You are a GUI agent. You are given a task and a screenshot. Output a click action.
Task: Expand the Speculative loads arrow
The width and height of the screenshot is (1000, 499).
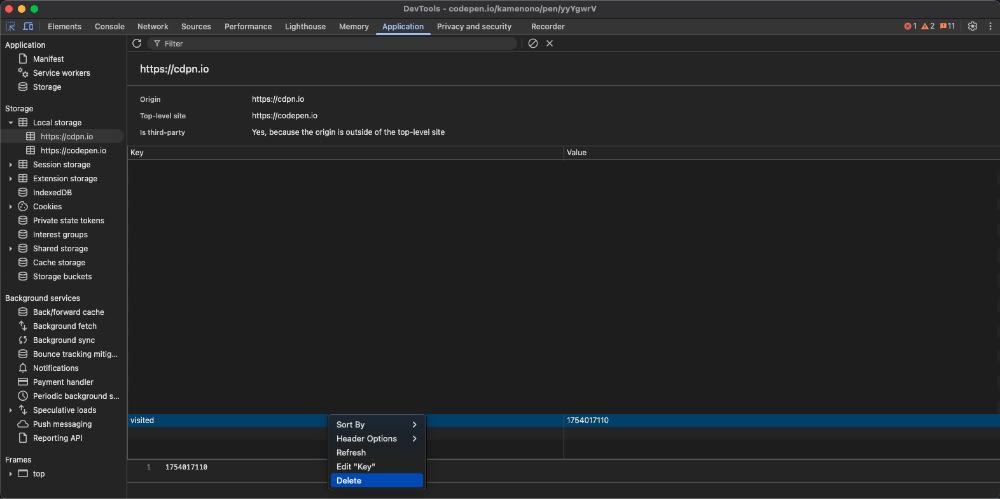click(x=11, y=411)
